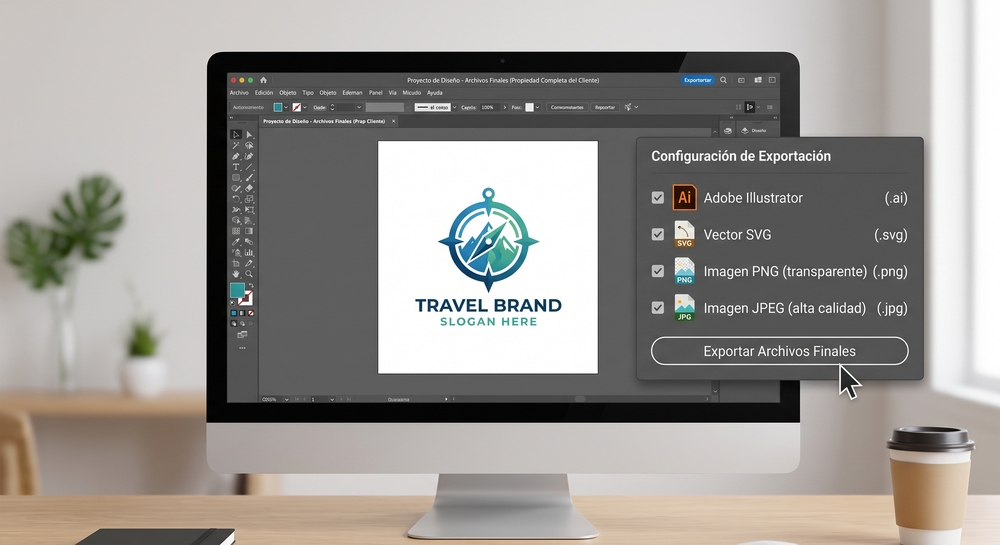
Task: Click the Reportar button in control bar
Action: click(605, 107)
